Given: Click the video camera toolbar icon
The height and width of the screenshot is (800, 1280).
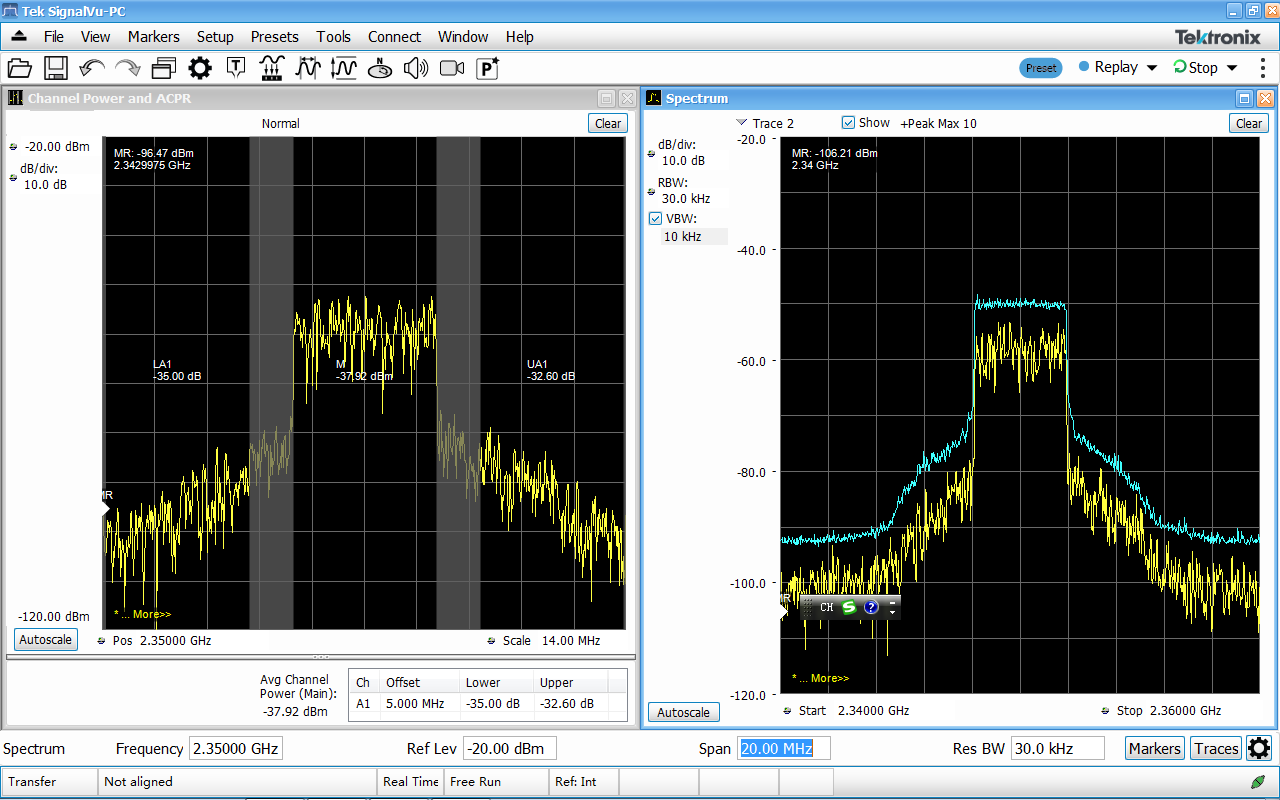Looking at the screenshot, I should coord(452,68).
